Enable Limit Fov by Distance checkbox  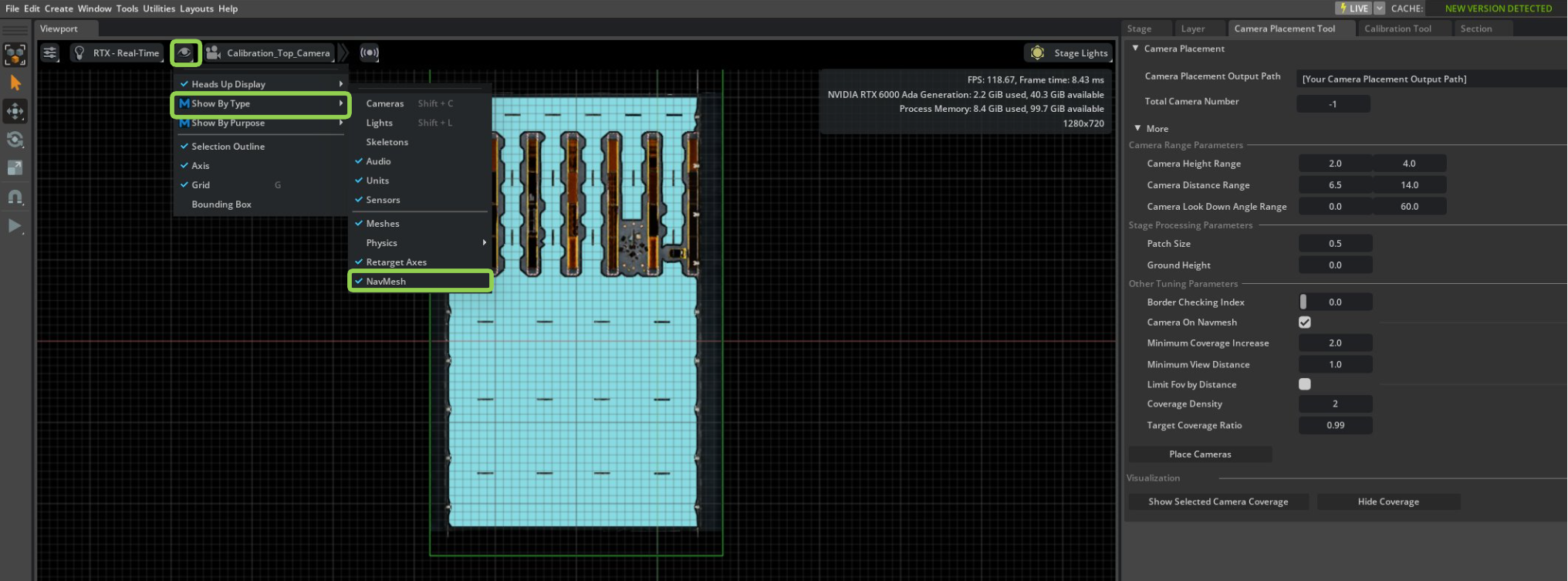[x=1305, y=384]
